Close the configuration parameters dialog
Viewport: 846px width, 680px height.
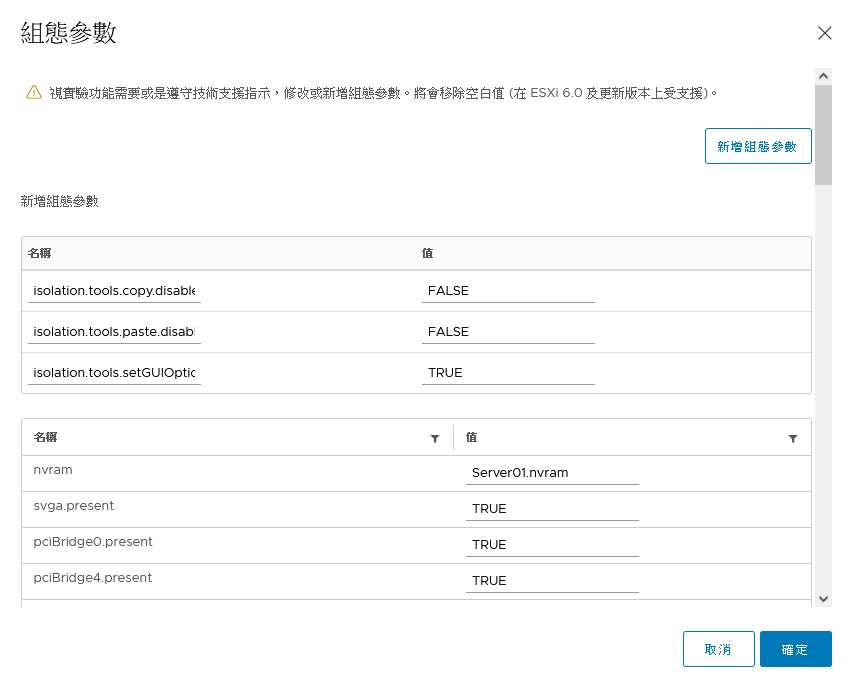pyautogui.click(x=824, y=33)
